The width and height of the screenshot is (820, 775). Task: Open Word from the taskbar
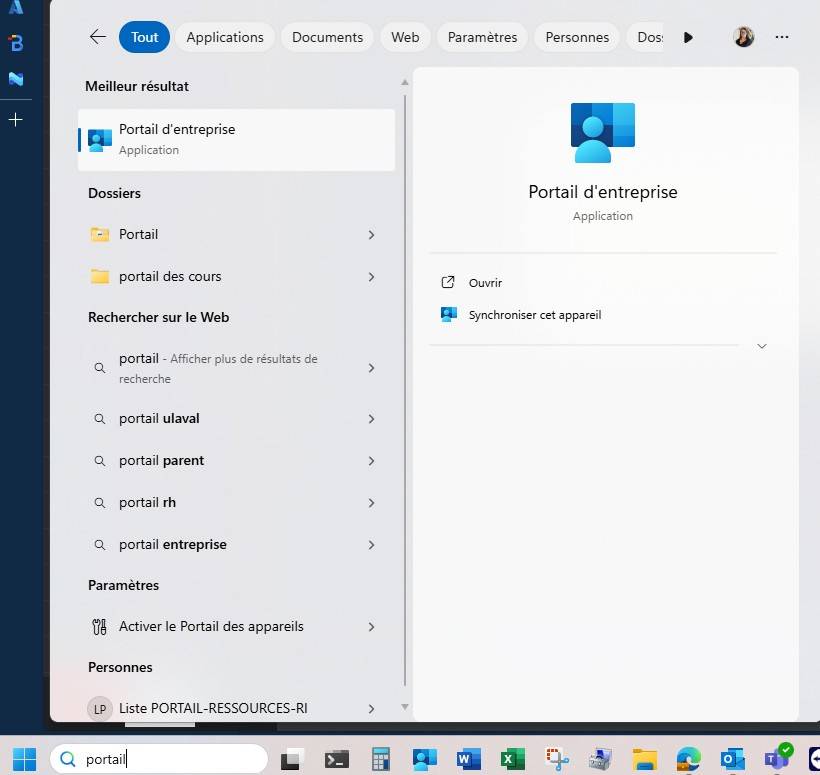(x=468, y=759)
